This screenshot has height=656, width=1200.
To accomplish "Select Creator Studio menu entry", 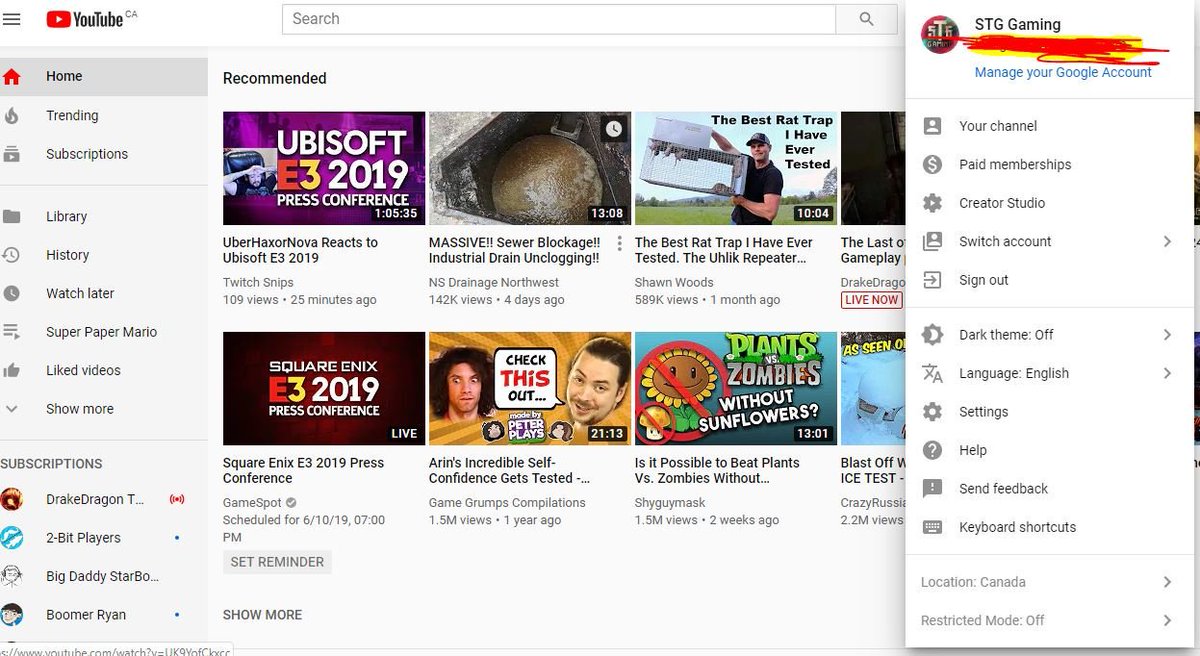I will coord(1049,203).
